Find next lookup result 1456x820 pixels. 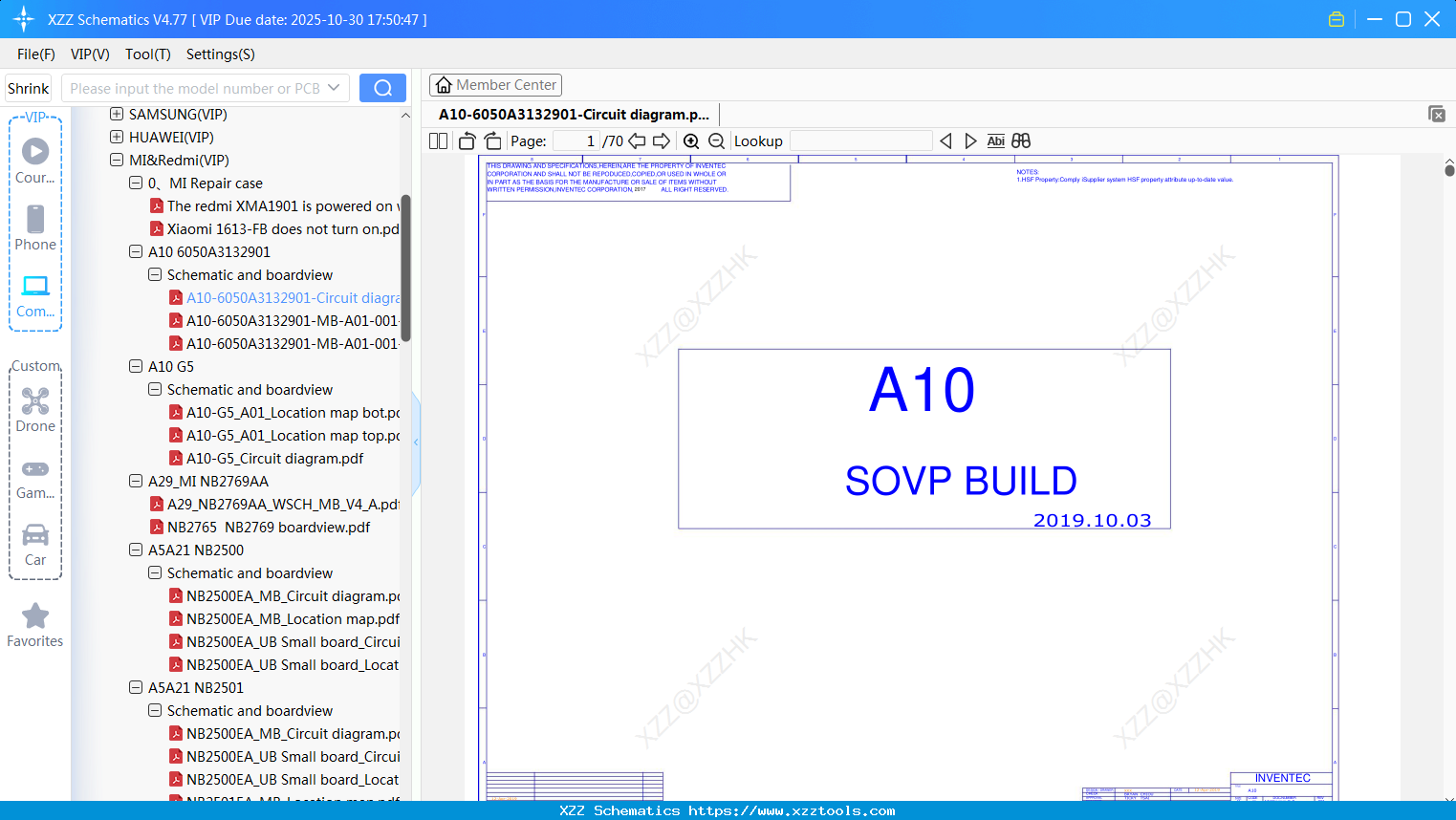pyautogui.click(x=970, y=141)
